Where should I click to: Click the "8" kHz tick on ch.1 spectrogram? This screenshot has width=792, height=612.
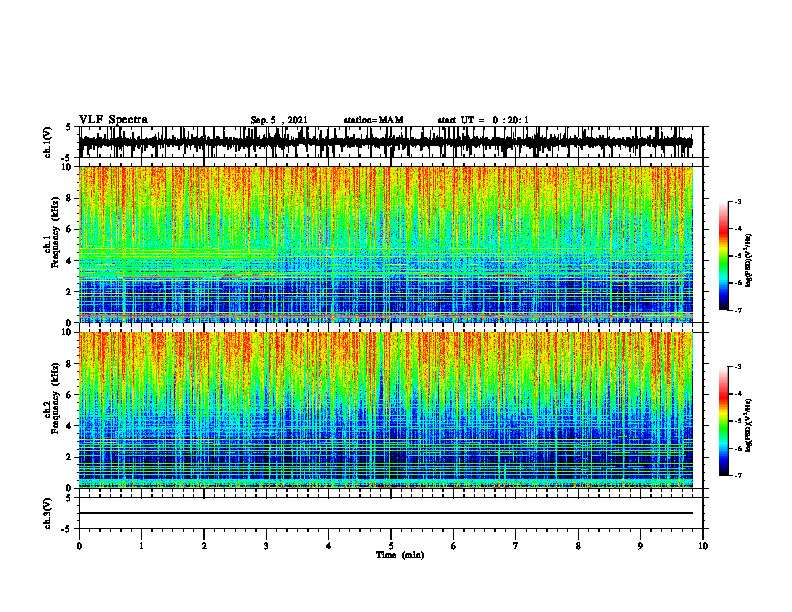(x=70, y=198)
